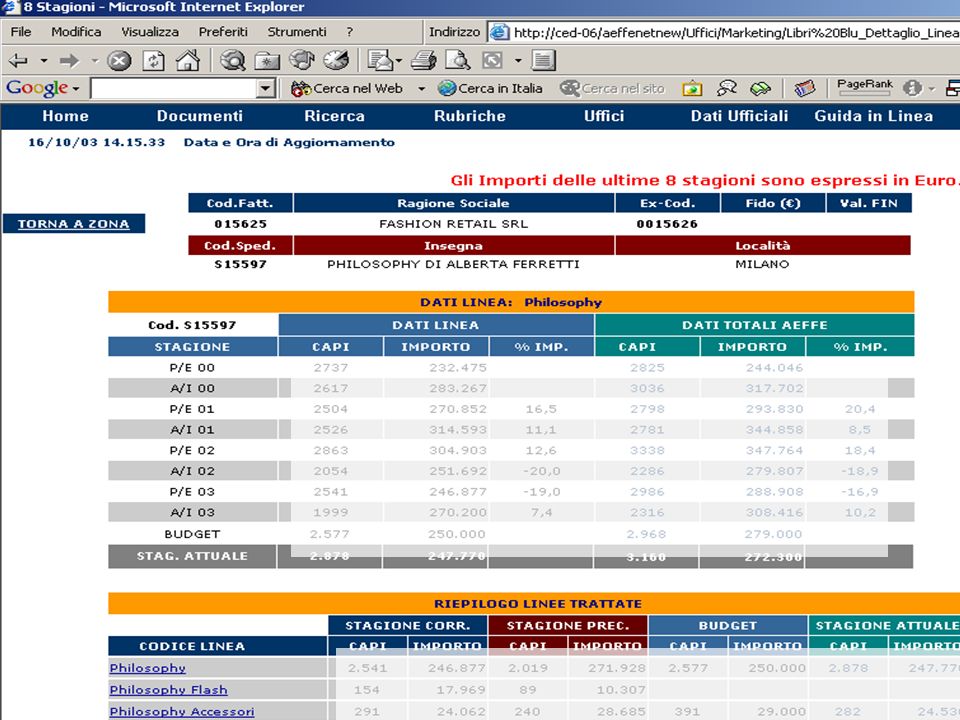
Task: Go to the Home page icon
Action: (x=188, y=60)
